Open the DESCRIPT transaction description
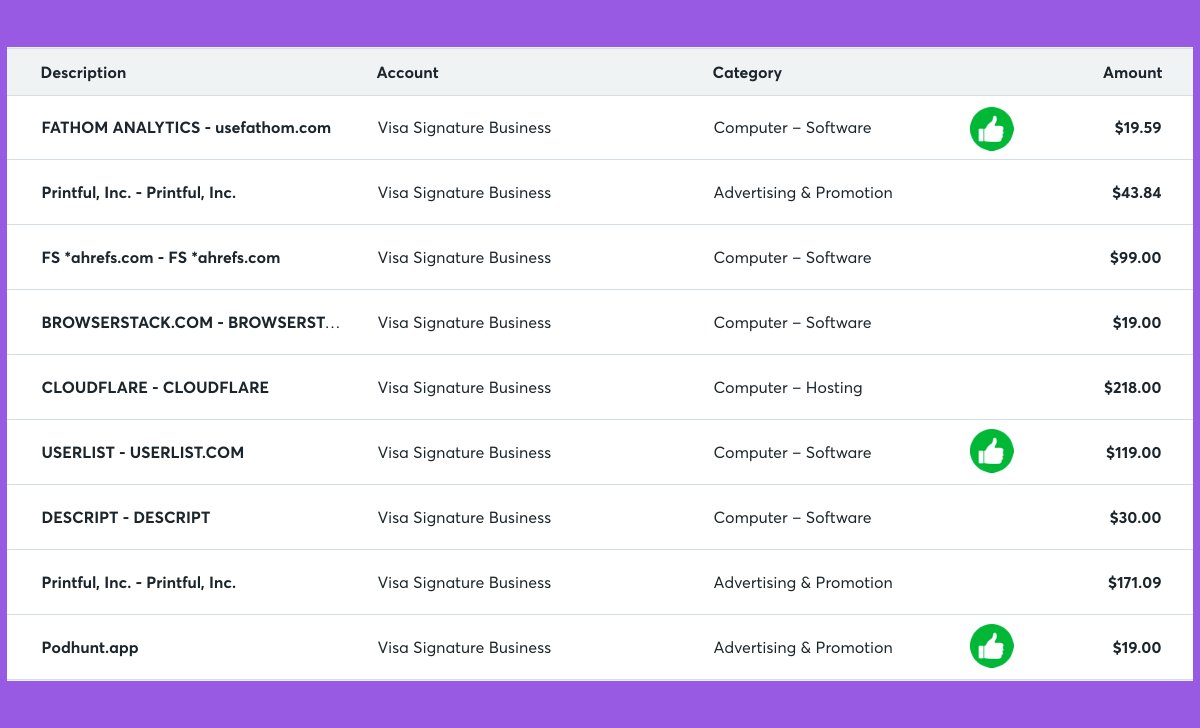Viewport: 1200px width, 728px height. [x=126, y=518]
